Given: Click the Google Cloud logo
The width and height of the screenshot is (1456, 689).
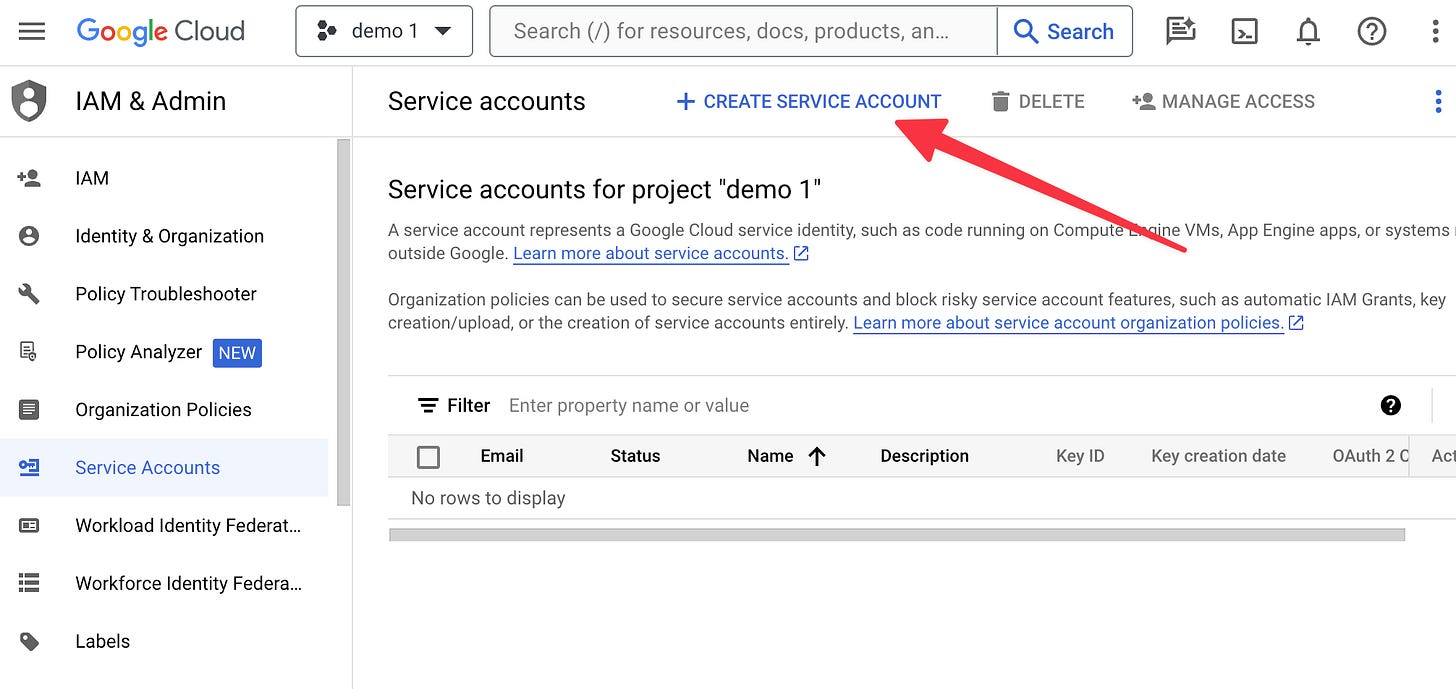Looking at the screenshot, I should 161,32.
